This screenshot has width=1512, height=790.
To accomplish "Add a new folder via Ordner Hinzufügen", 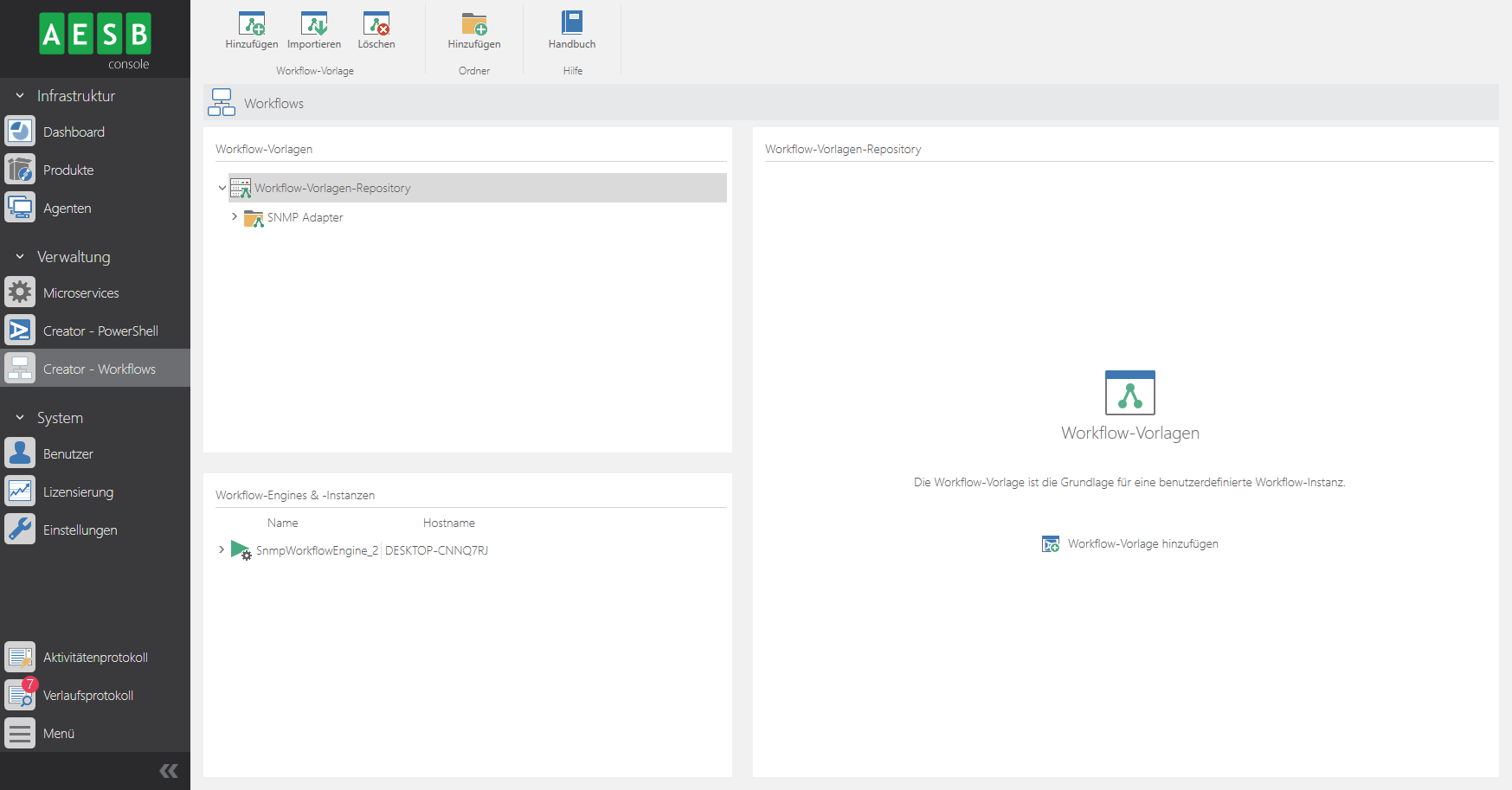I will point(473,24).
